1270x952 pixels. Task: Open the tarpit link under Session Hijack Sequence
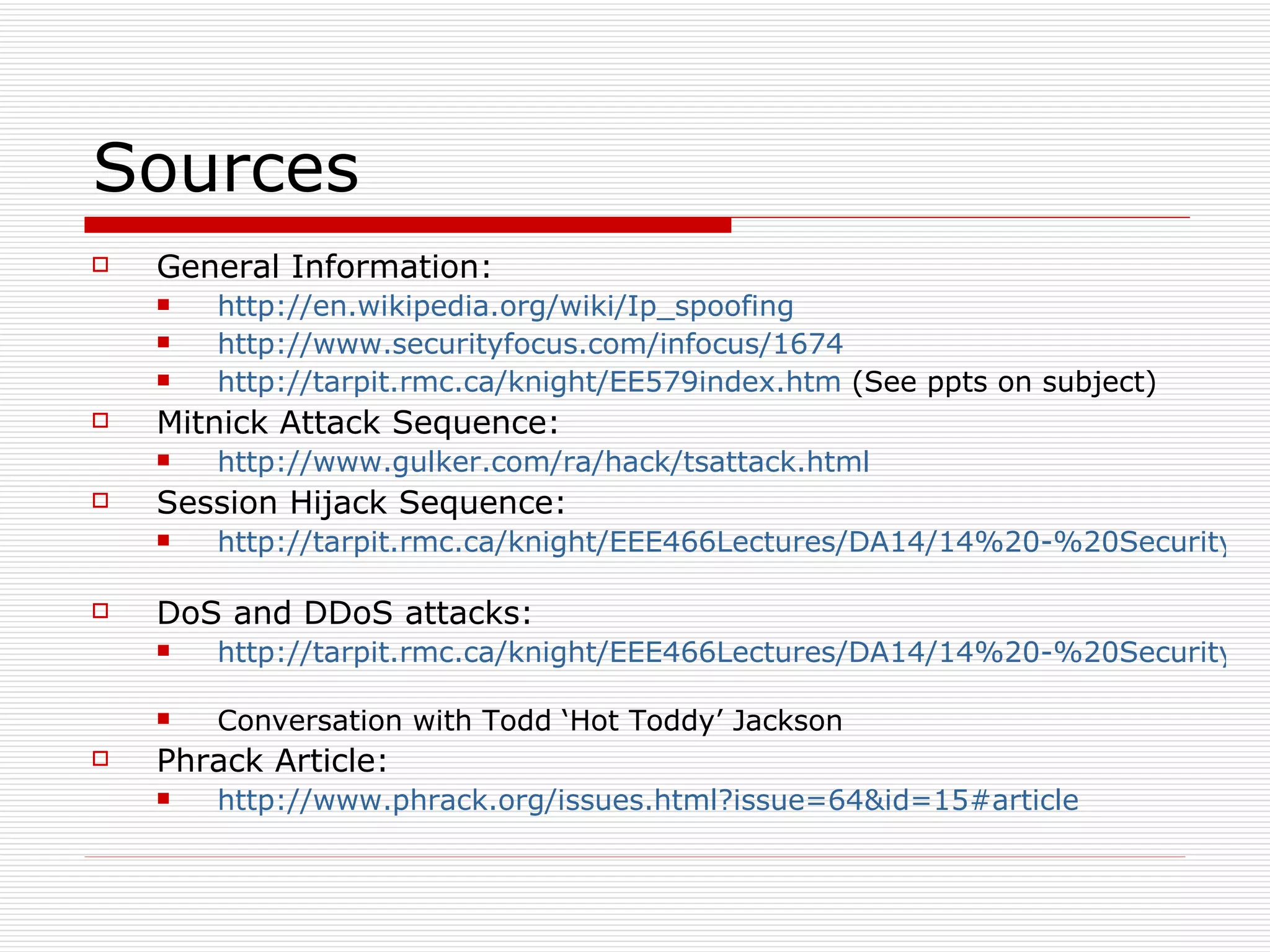coord(722,542)
